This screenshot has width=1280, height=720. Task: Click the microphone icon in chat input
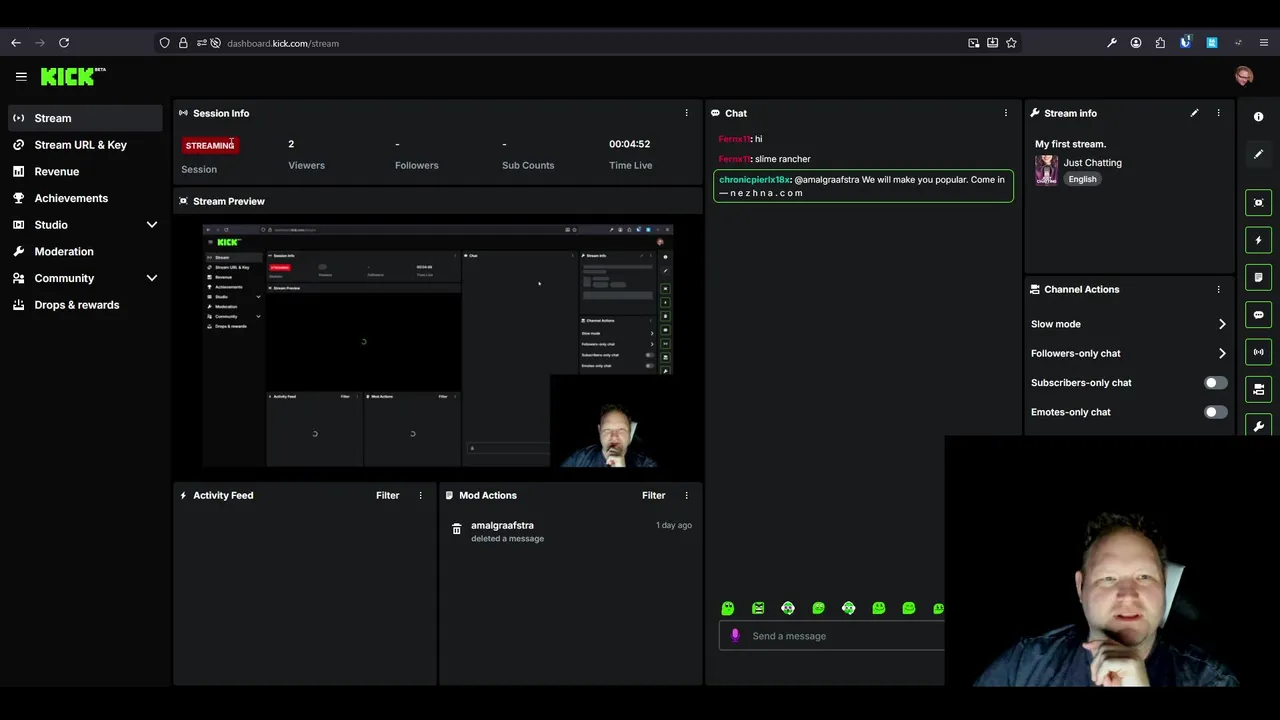735,636
